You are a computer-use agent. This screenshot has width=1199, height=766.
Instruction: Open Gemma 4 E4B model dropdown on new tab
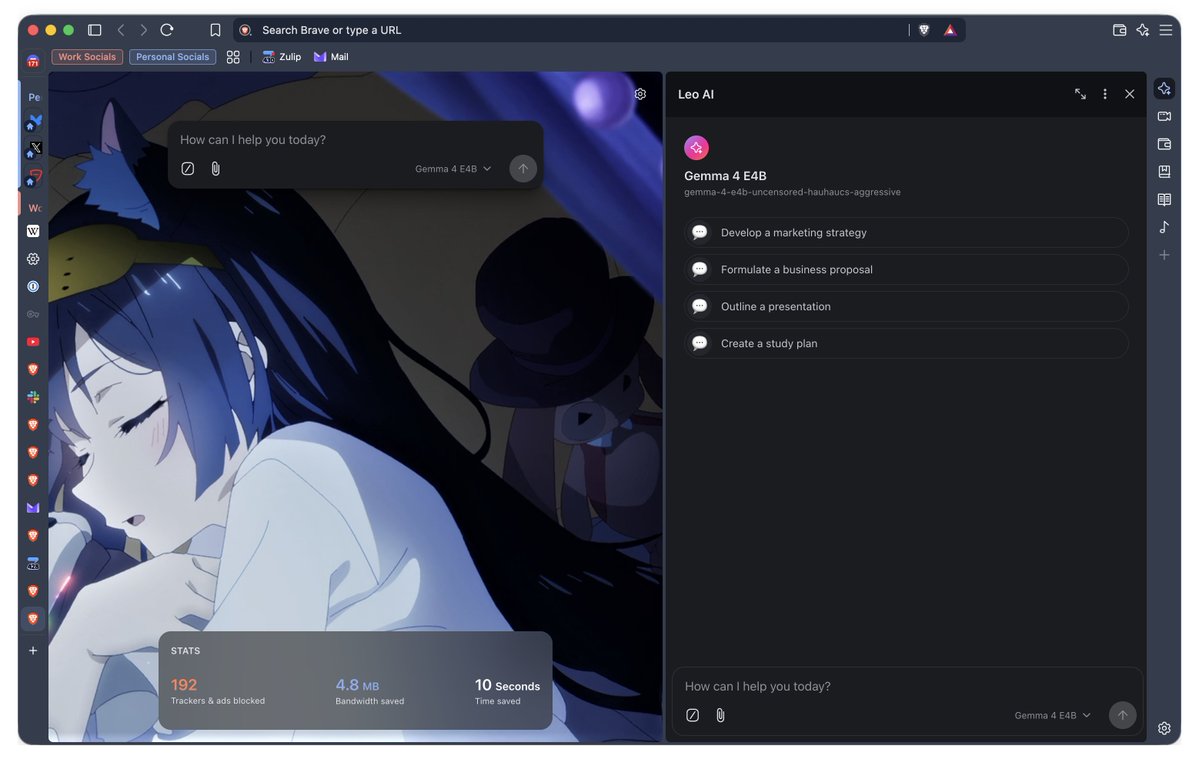(x=453, y=169)
